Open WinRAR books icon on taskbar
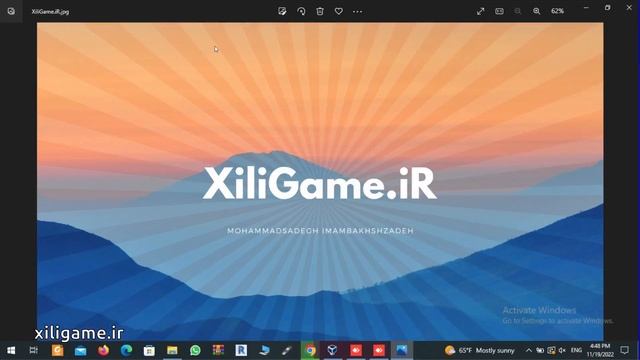The height and width of the screenshot is (360, 640). pos(218,350)
